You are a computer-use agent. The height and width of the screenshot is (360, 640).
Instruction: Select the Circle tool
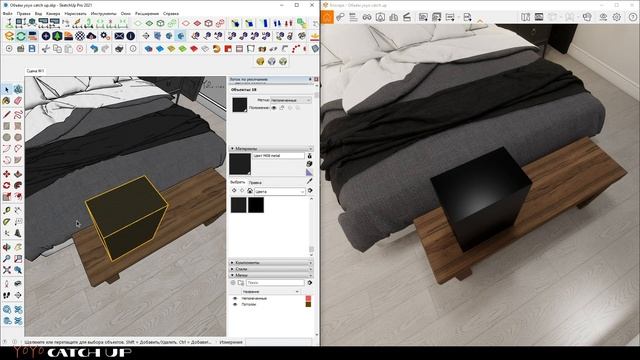(x=7, y=138)
